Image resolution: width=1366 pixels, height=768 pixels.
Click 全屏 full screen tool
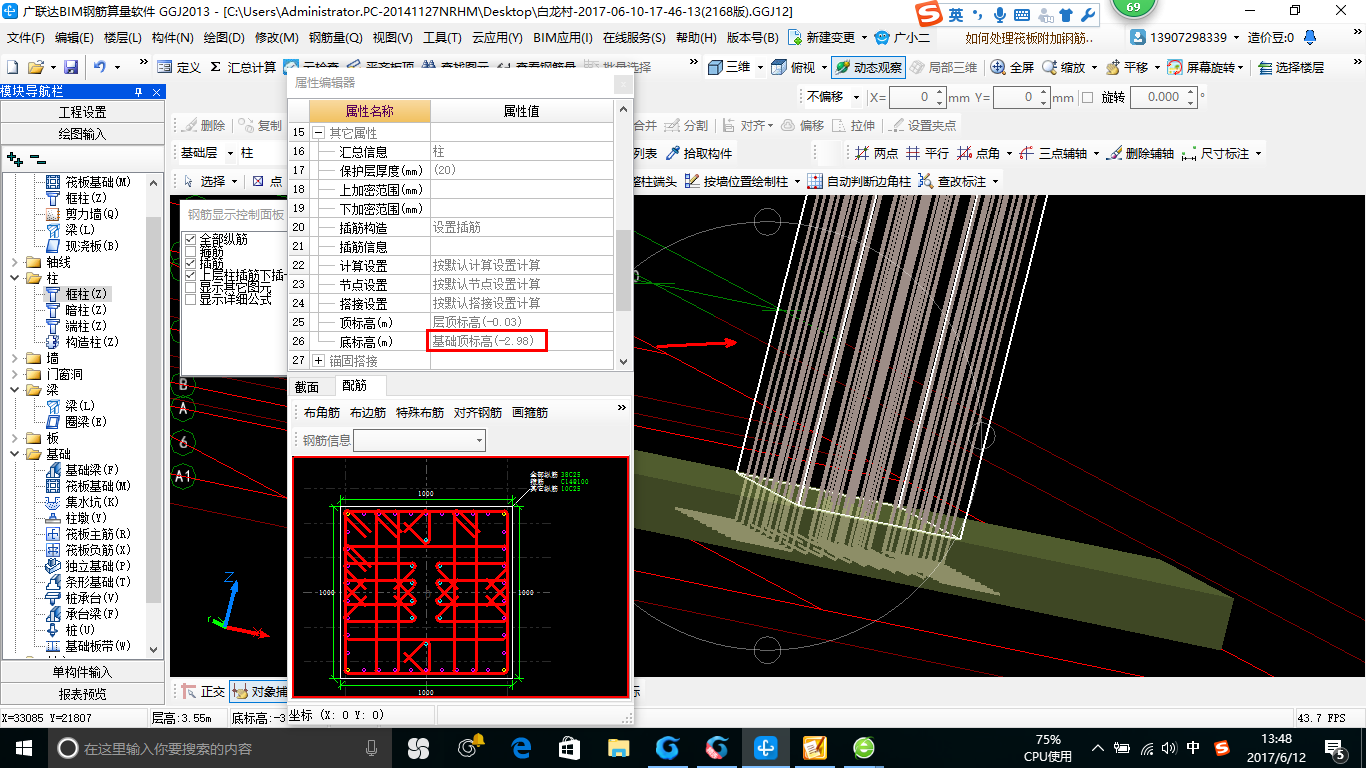[x=1012, y=67]
